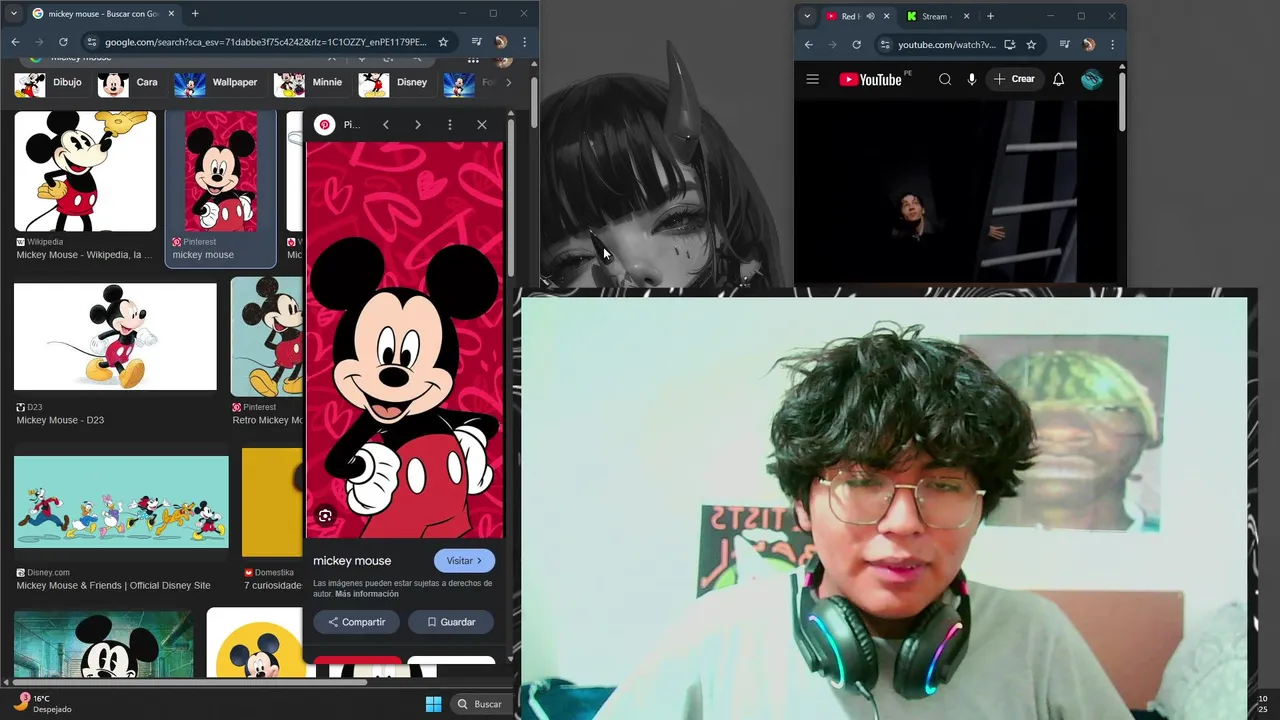Open new tab in Google search window
The height and width of the screenshot is (720, 1280).
click(x=195, y=14)
